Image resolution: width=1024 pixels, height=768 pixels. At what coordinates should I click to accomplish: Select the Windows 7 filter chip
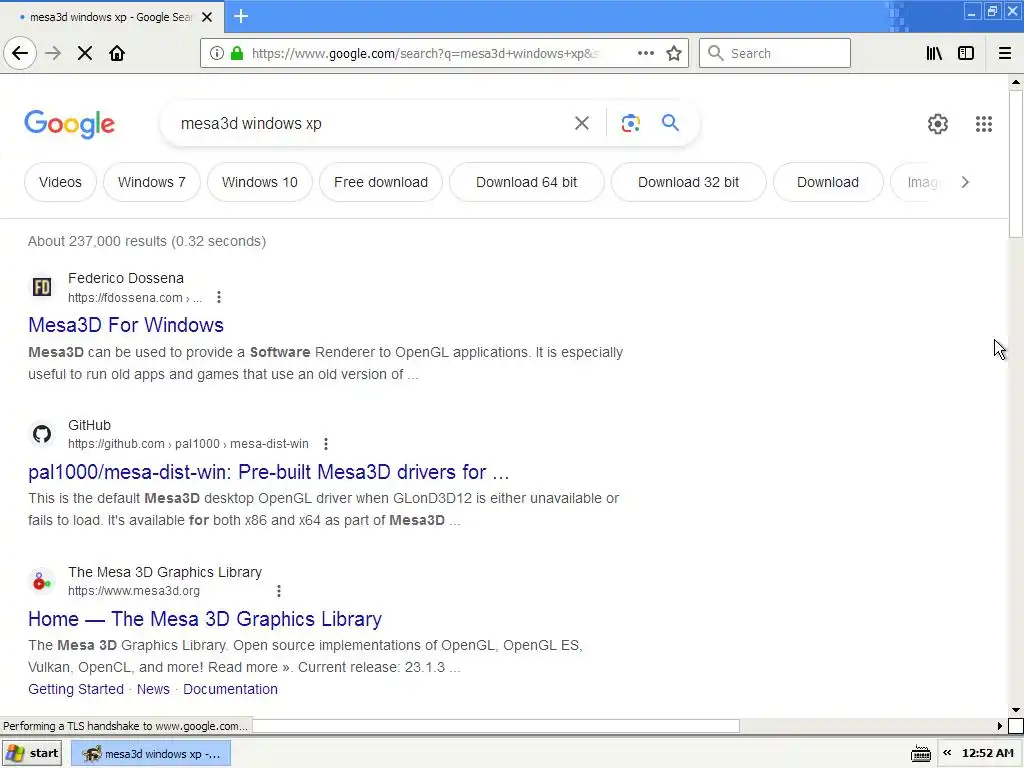pos(152,182)
